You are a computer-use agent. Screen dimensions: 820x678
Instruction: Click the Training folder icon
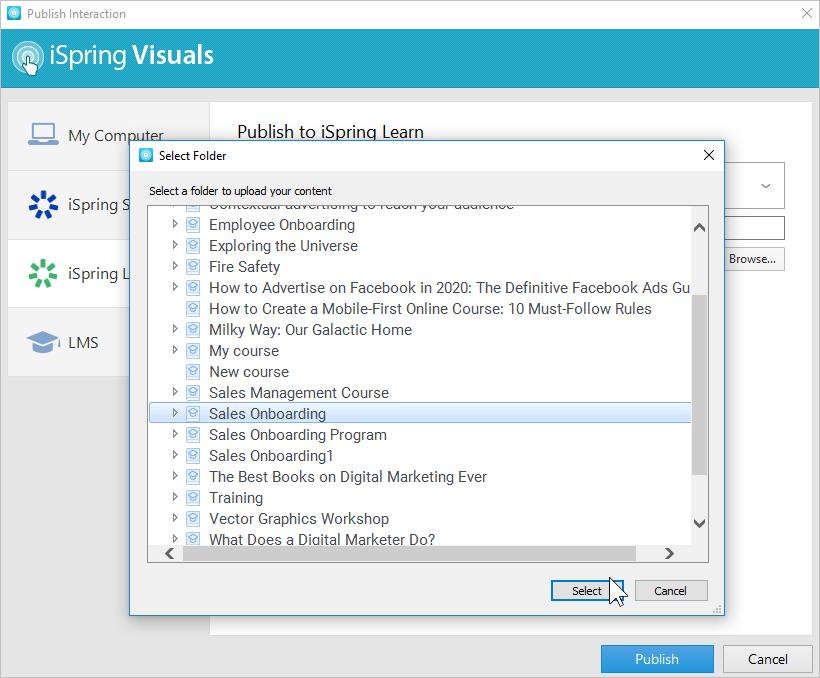click(x=193, y=498)
